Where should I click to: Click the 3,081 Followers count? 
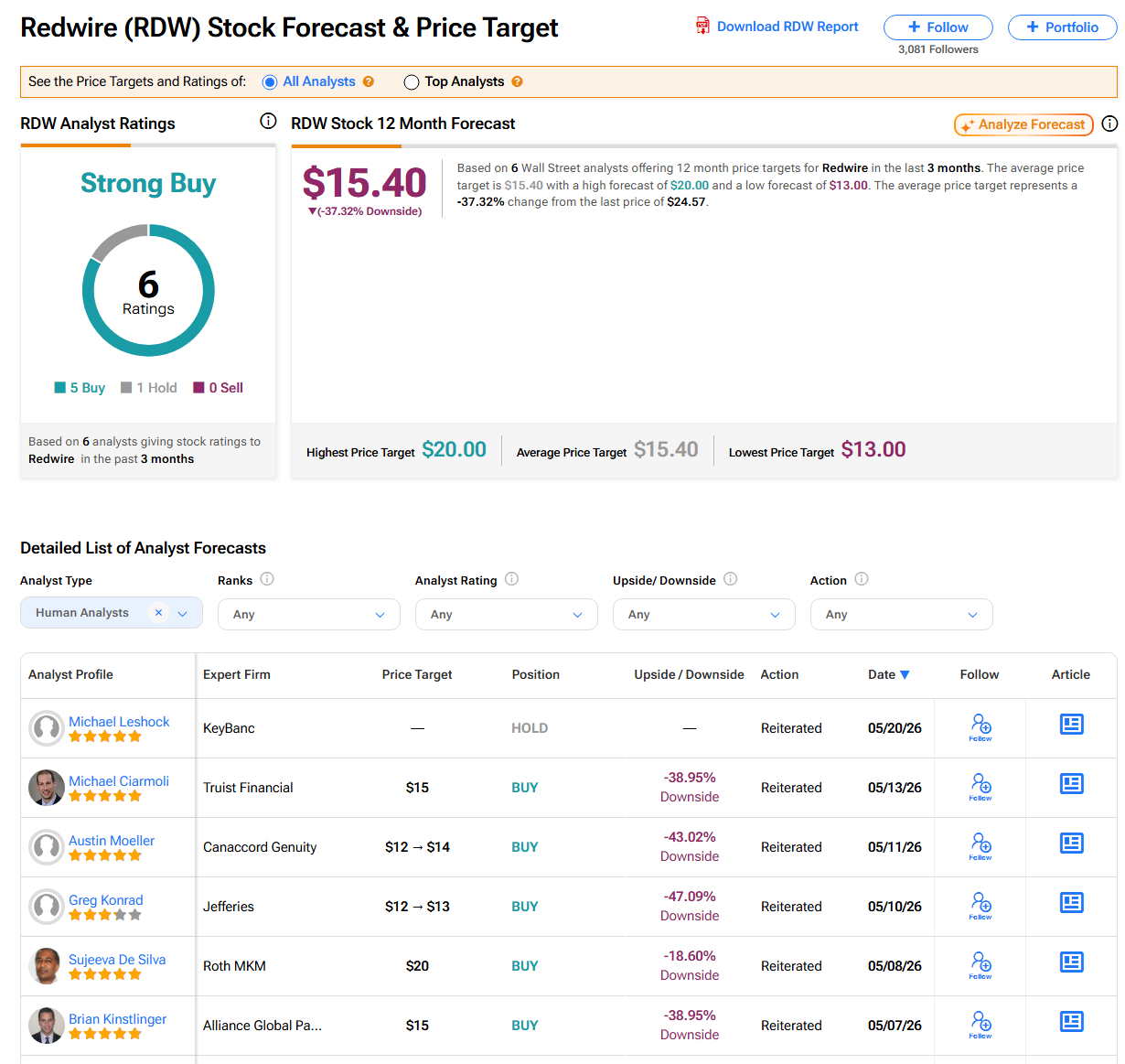[938, 49]
